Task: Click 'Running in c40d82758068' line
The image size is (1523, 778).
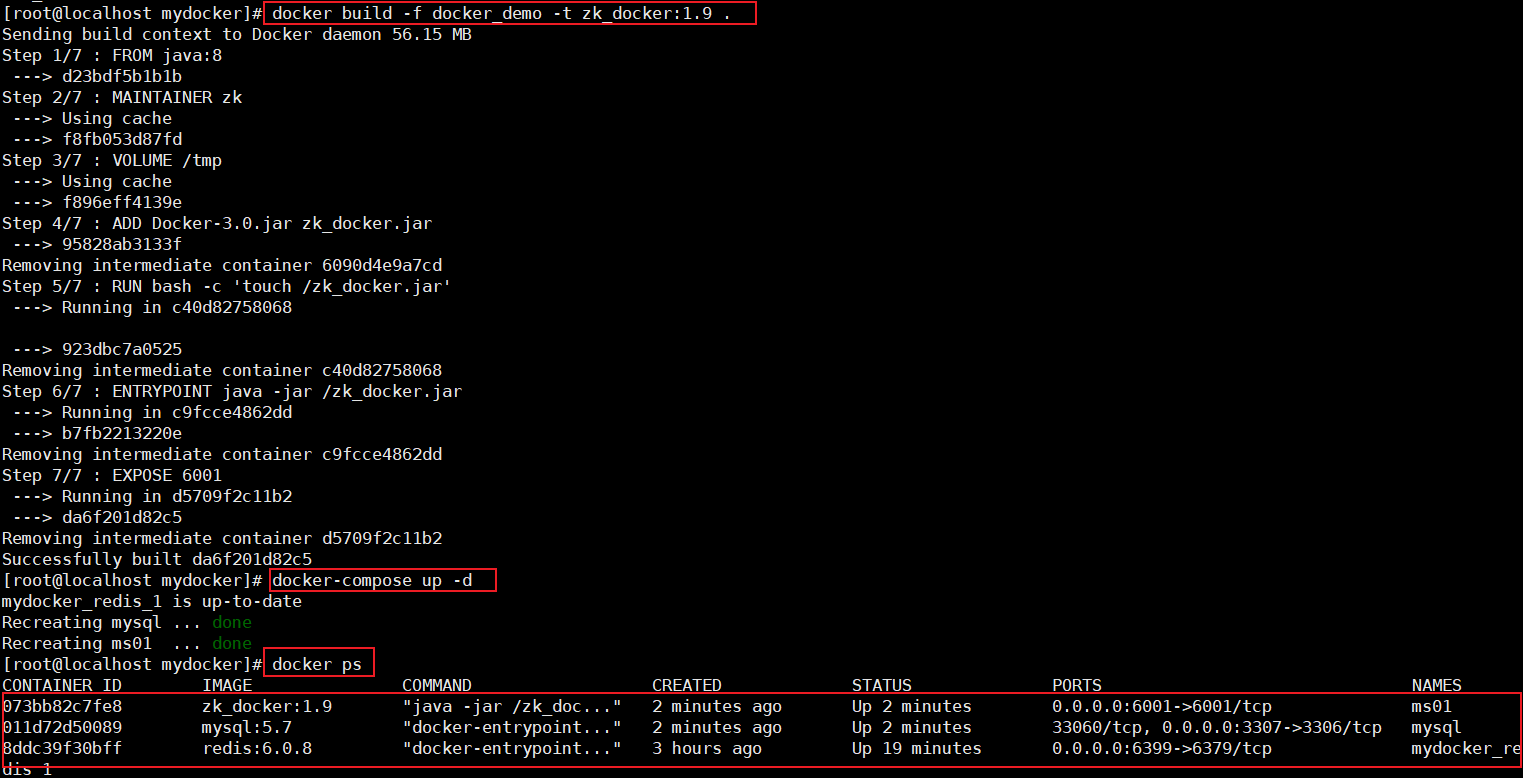Action: click(152, 308)
